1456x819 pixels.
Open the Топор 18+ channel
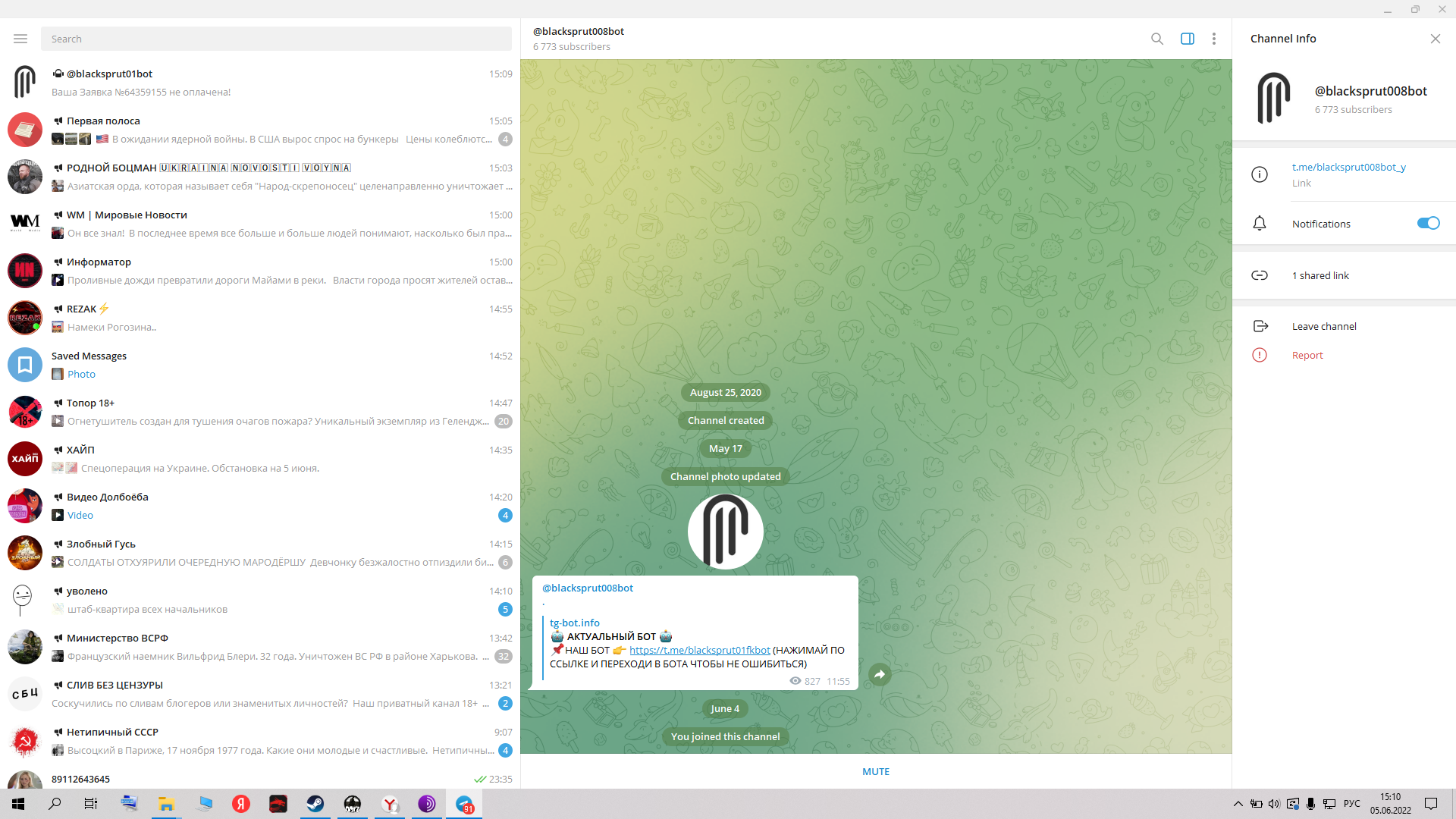(260, 412)
